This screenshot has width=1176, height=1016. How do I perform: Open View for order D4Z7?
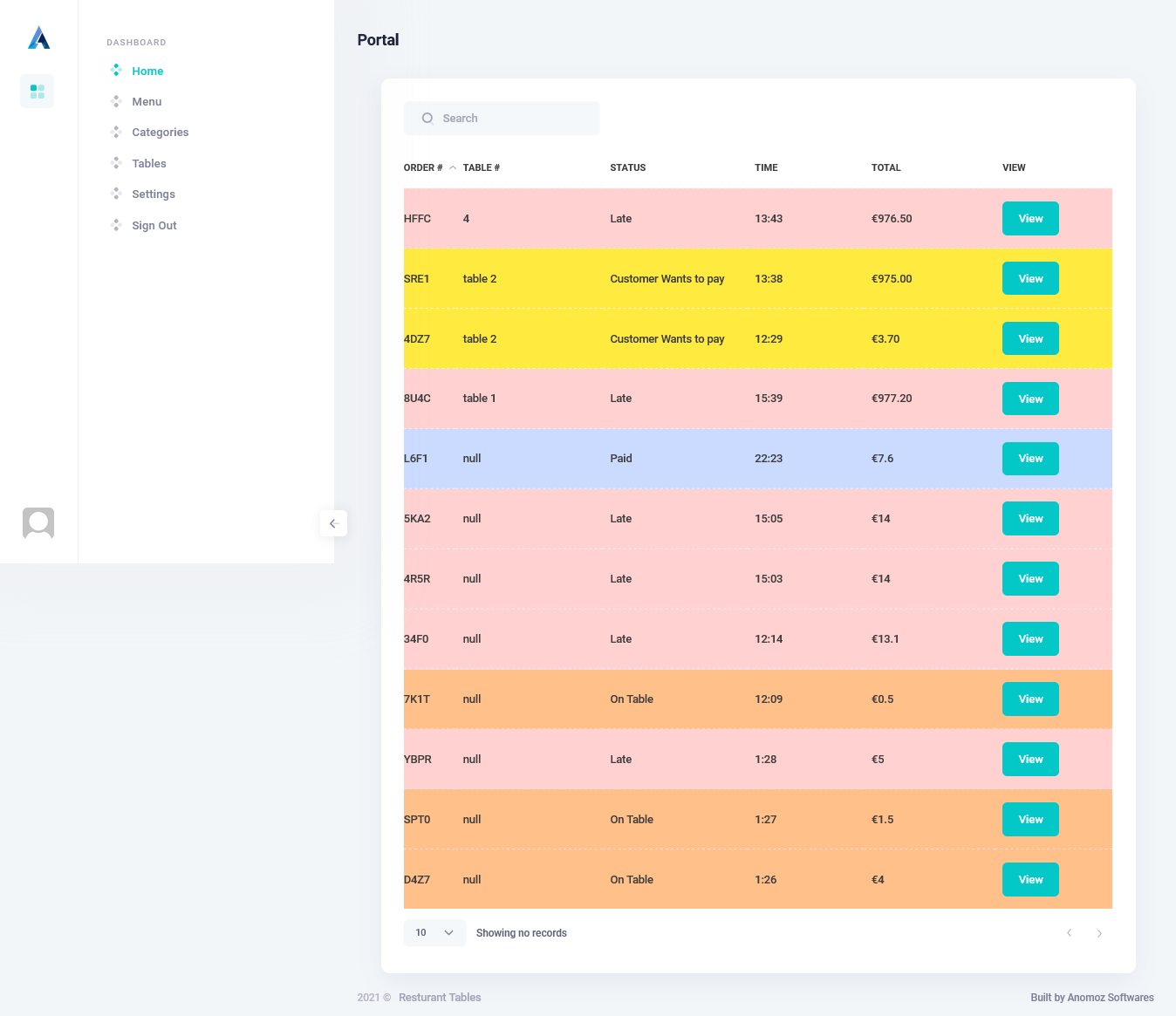tap(1029, 880)
